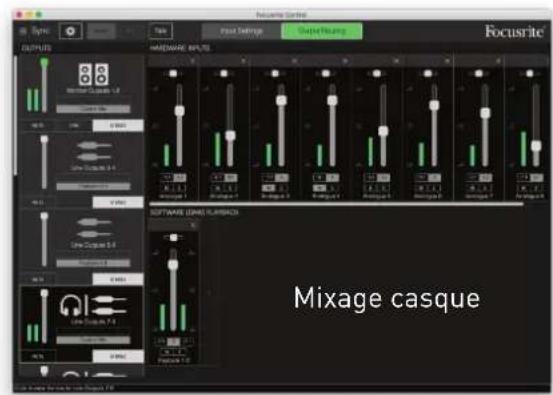Remove Analogue 4 channel with its X
553x395 pixels.
click(345, 61)
